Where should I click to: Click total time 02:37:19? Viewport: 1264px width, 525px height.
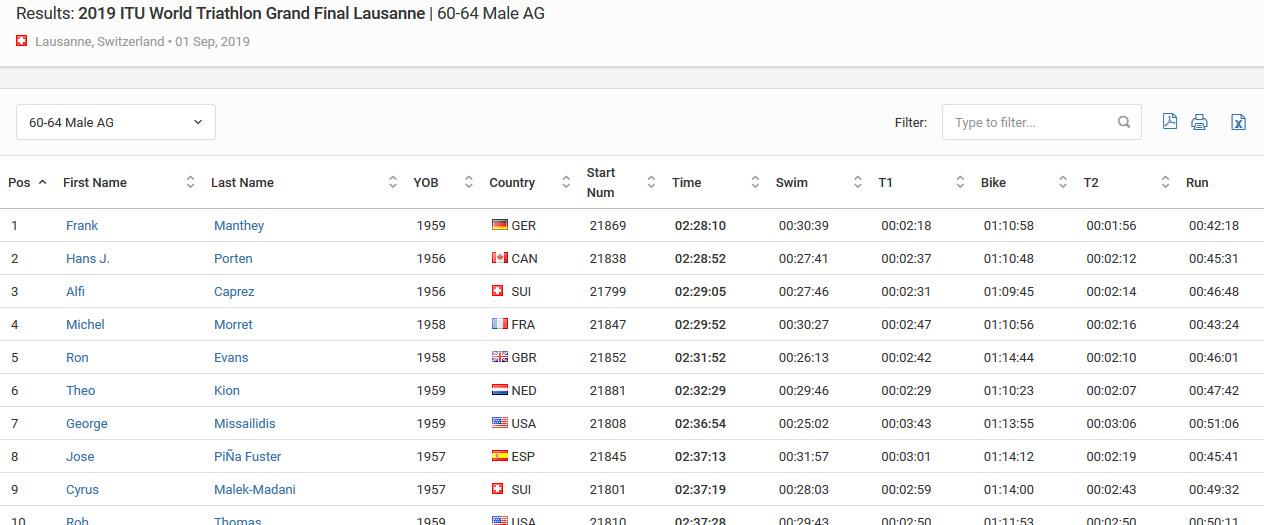click(700, 489)
